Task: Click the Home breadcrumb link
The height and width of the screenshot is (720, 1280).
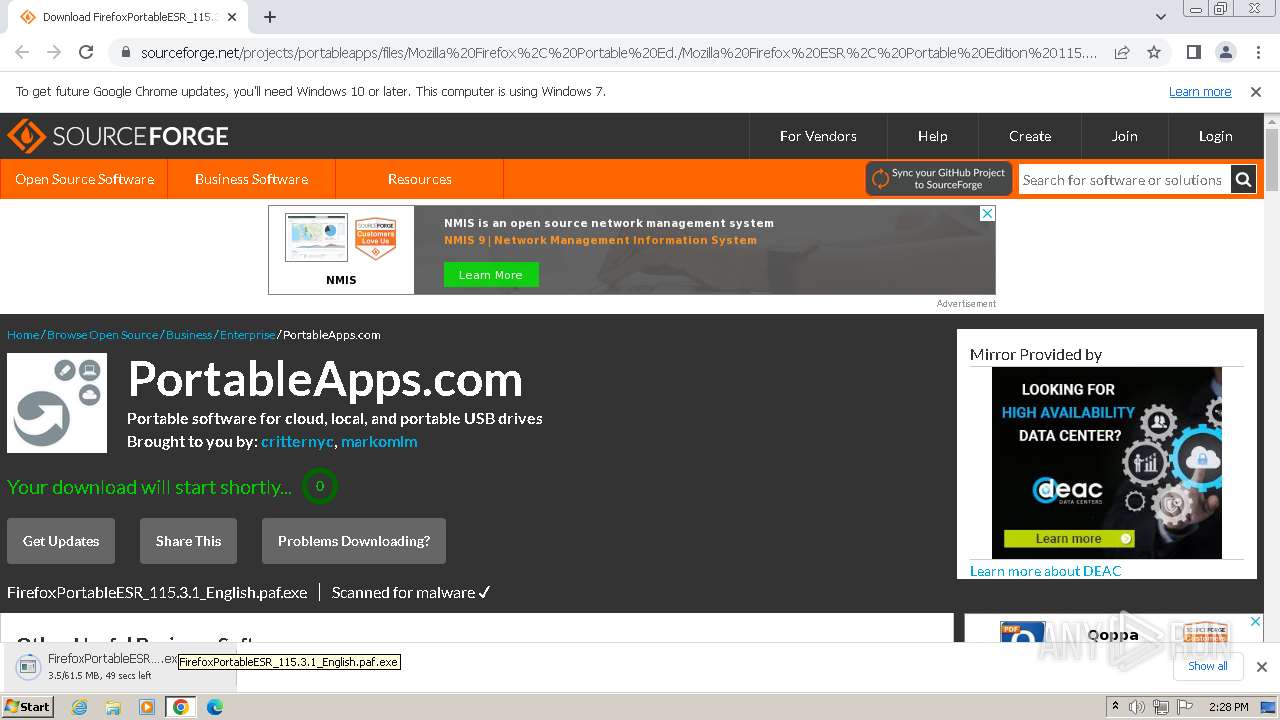Action: pyautogui.click(x=23, y=335)
